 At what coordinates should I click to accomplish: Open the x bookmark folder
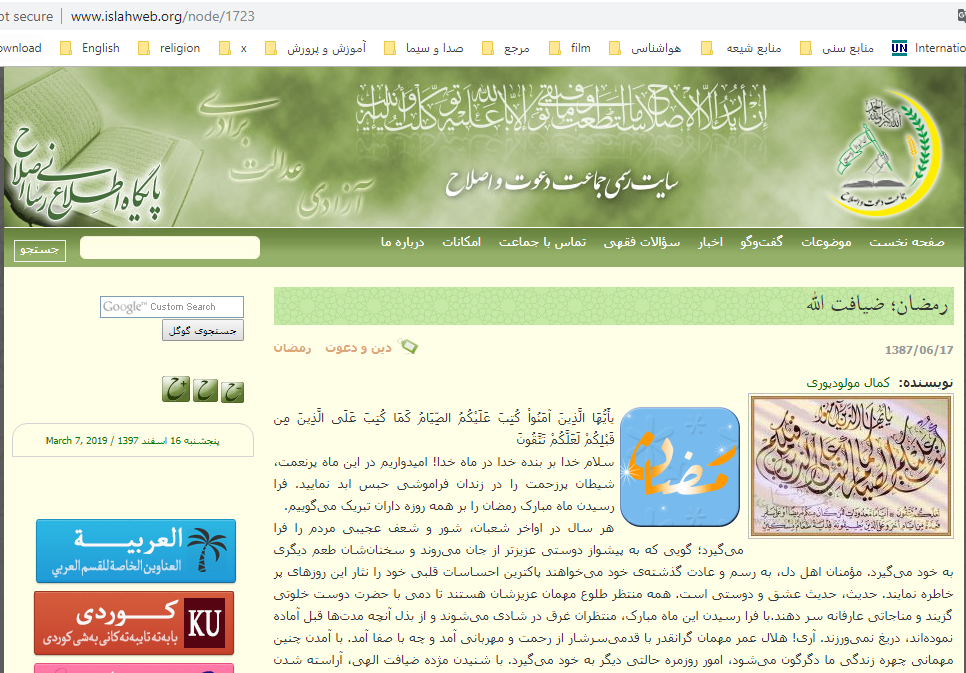coord(233,48)
